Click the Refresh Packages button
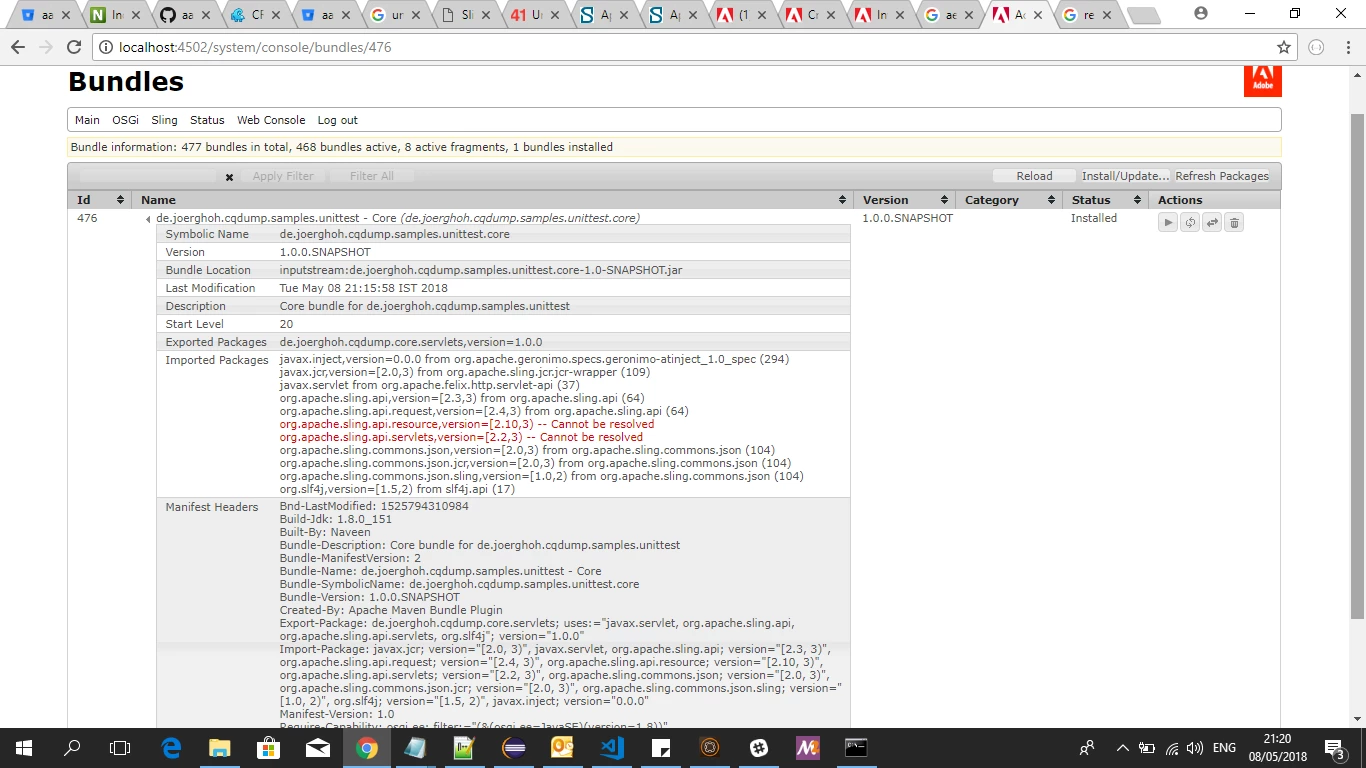The width and height of the screenshot is (1366, 768). pos(1222,176)
